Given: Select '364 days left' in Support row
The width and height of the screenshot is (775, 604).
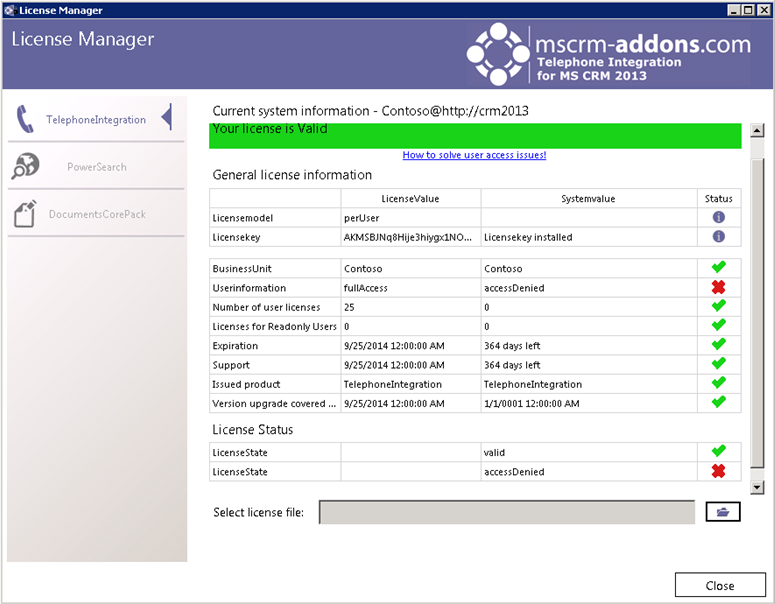Looking at the screenshot, I should 588,365.
